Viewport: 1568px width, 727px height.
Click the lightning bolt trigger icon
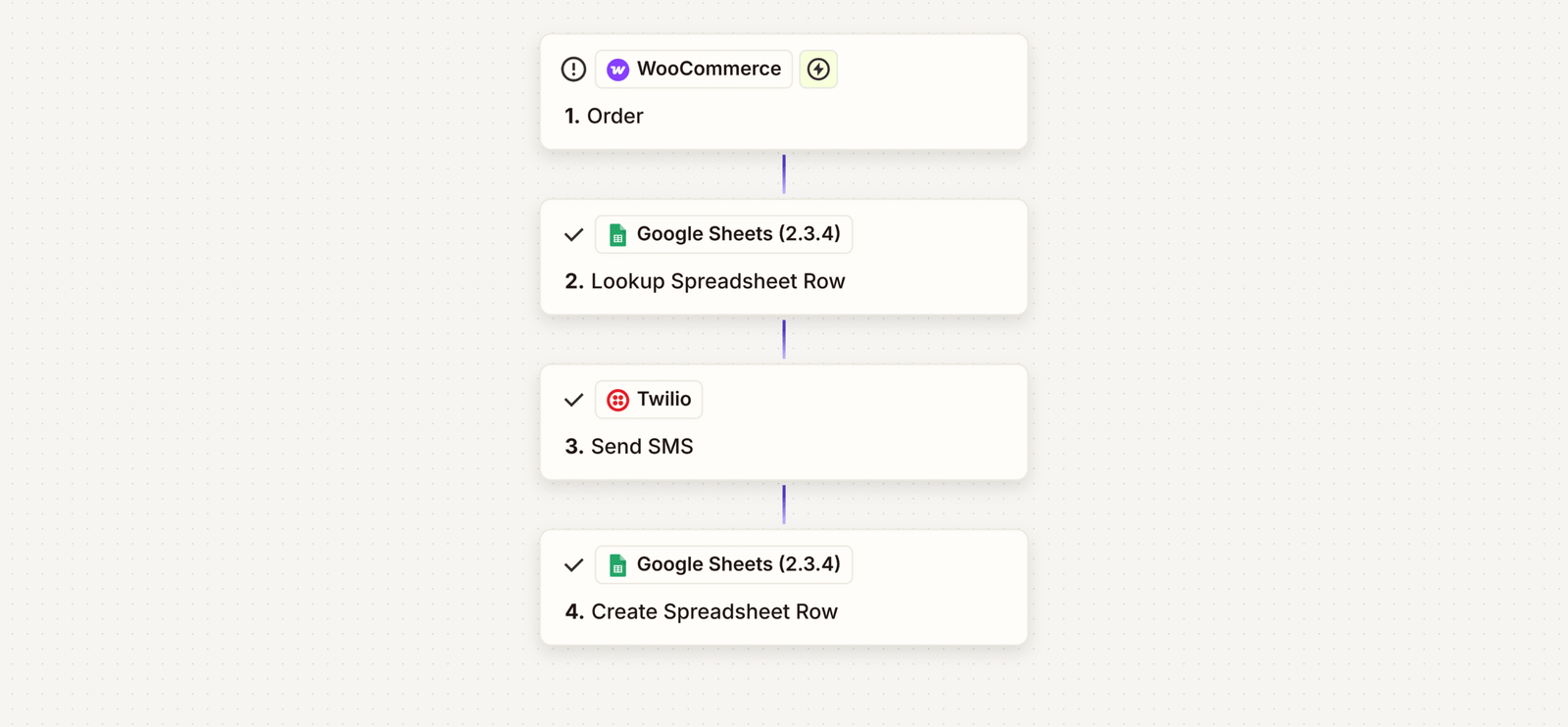tap(818, 70)
